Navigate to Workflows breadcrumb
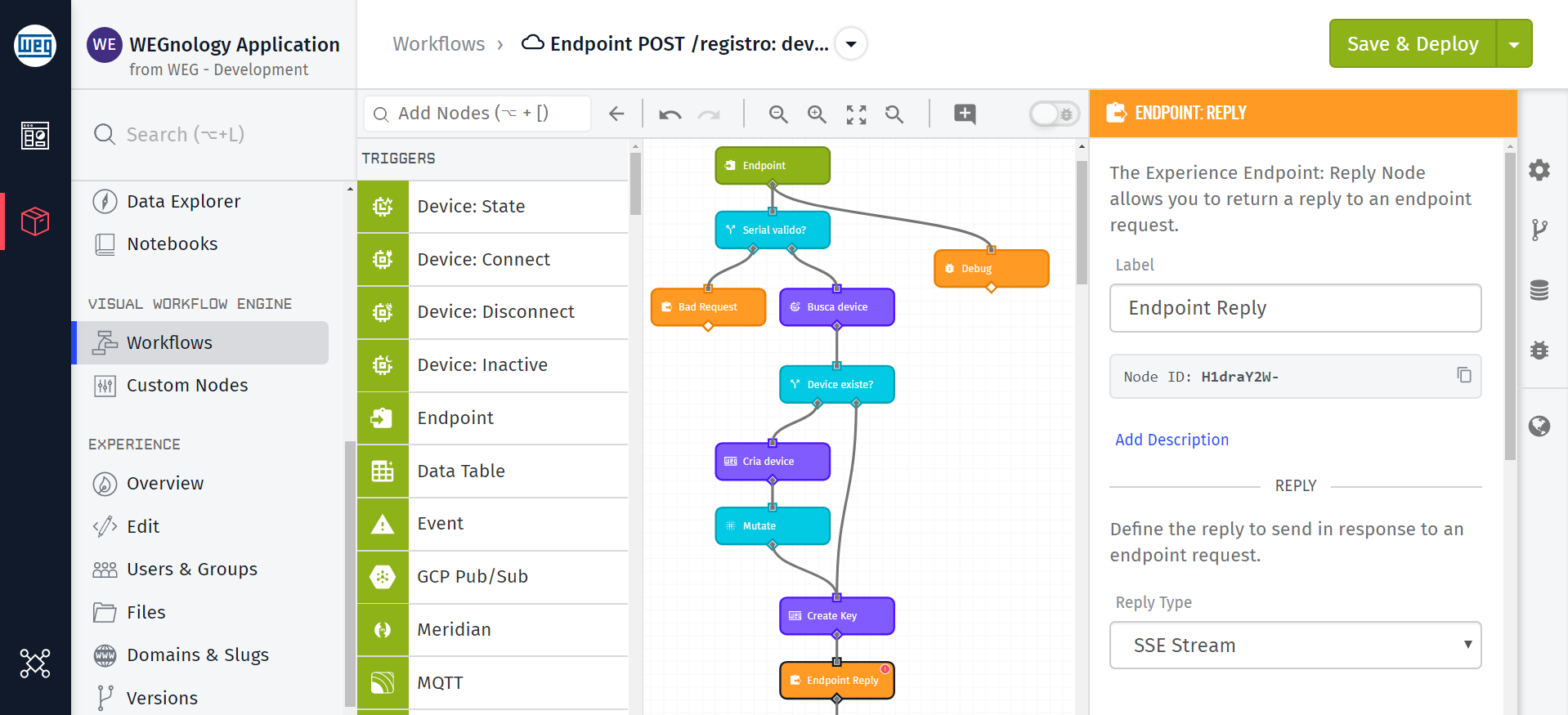The width and height of the screenshot is (1568, 715). click(439, 44)
